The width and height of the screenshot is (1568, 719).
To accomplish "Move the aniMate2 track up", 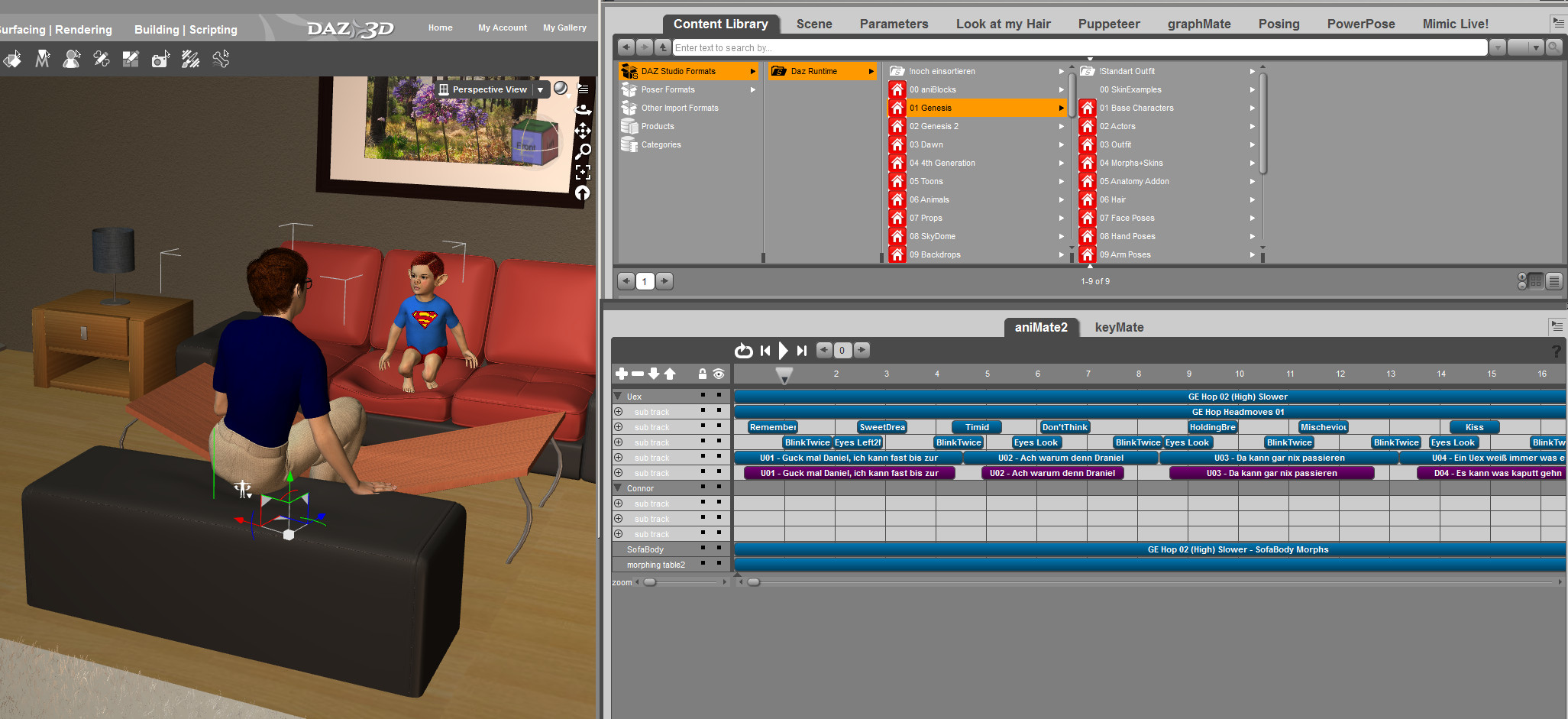I will [x=670, y=374].
